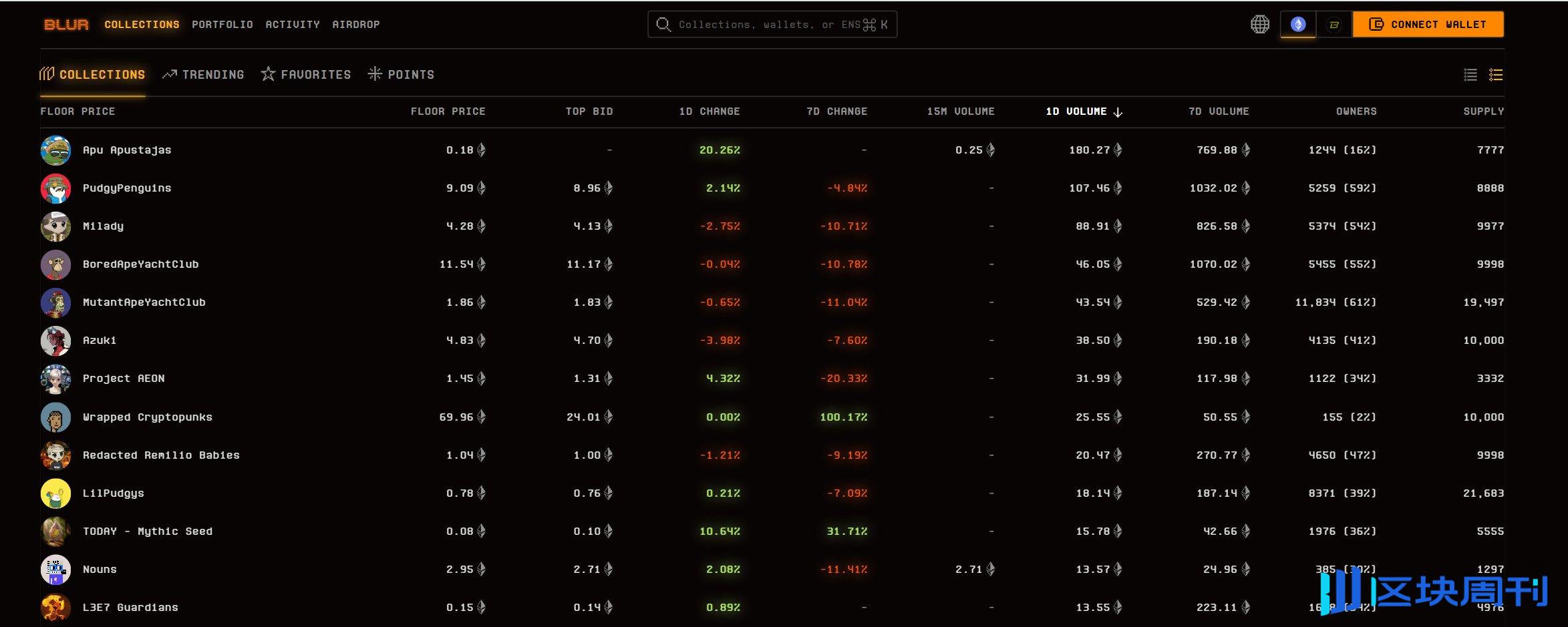
Task: Open the Airdrop nav item
Action: (x=356, y=25)
